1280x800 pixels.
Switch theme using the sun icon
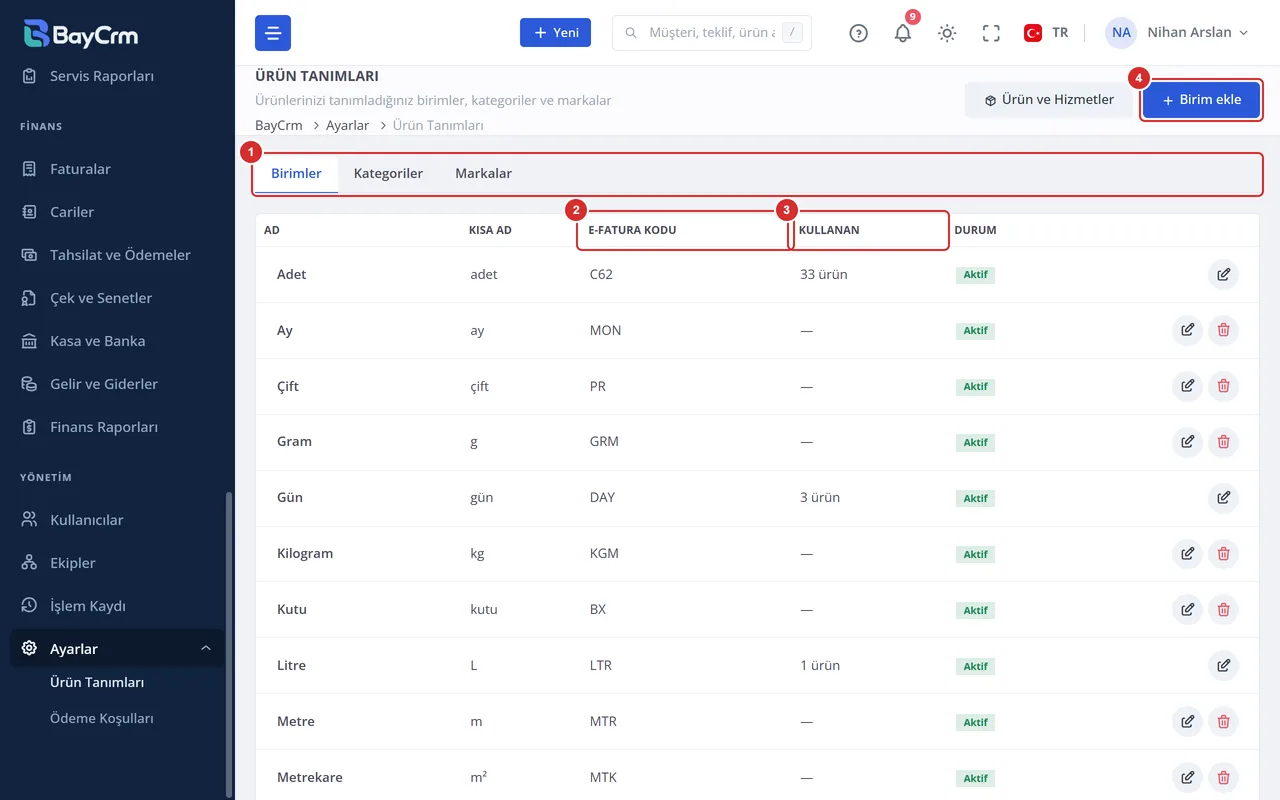click(x=947, y=33)
